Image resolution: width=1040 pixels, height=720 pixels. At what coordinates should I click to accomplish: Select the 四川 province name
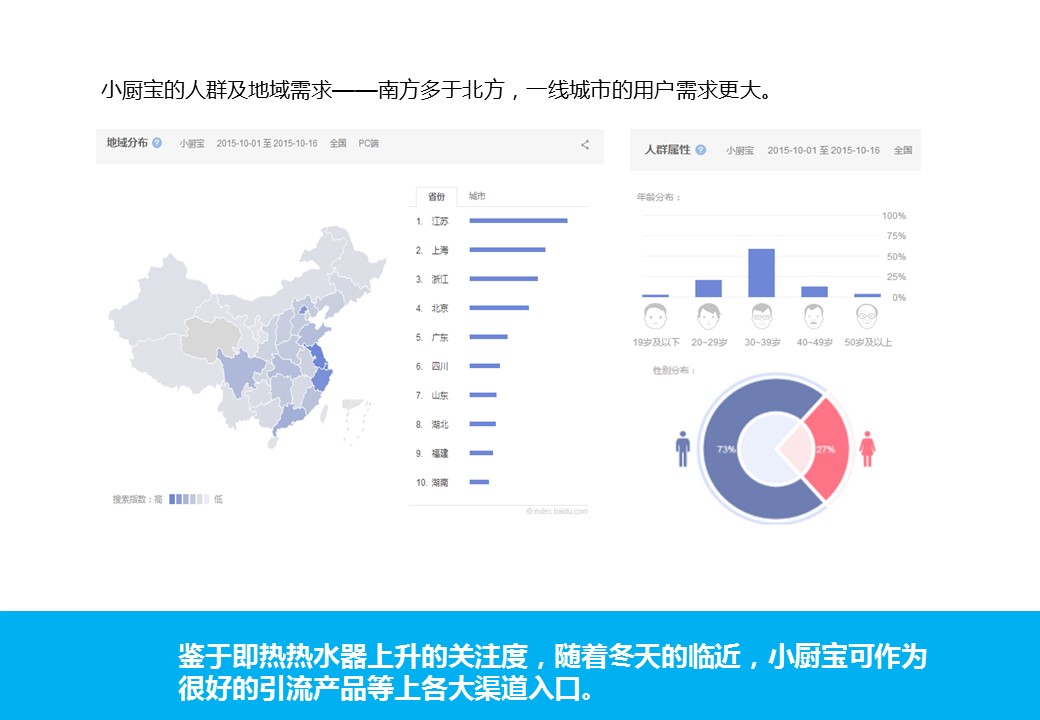(x=440, y=367)
